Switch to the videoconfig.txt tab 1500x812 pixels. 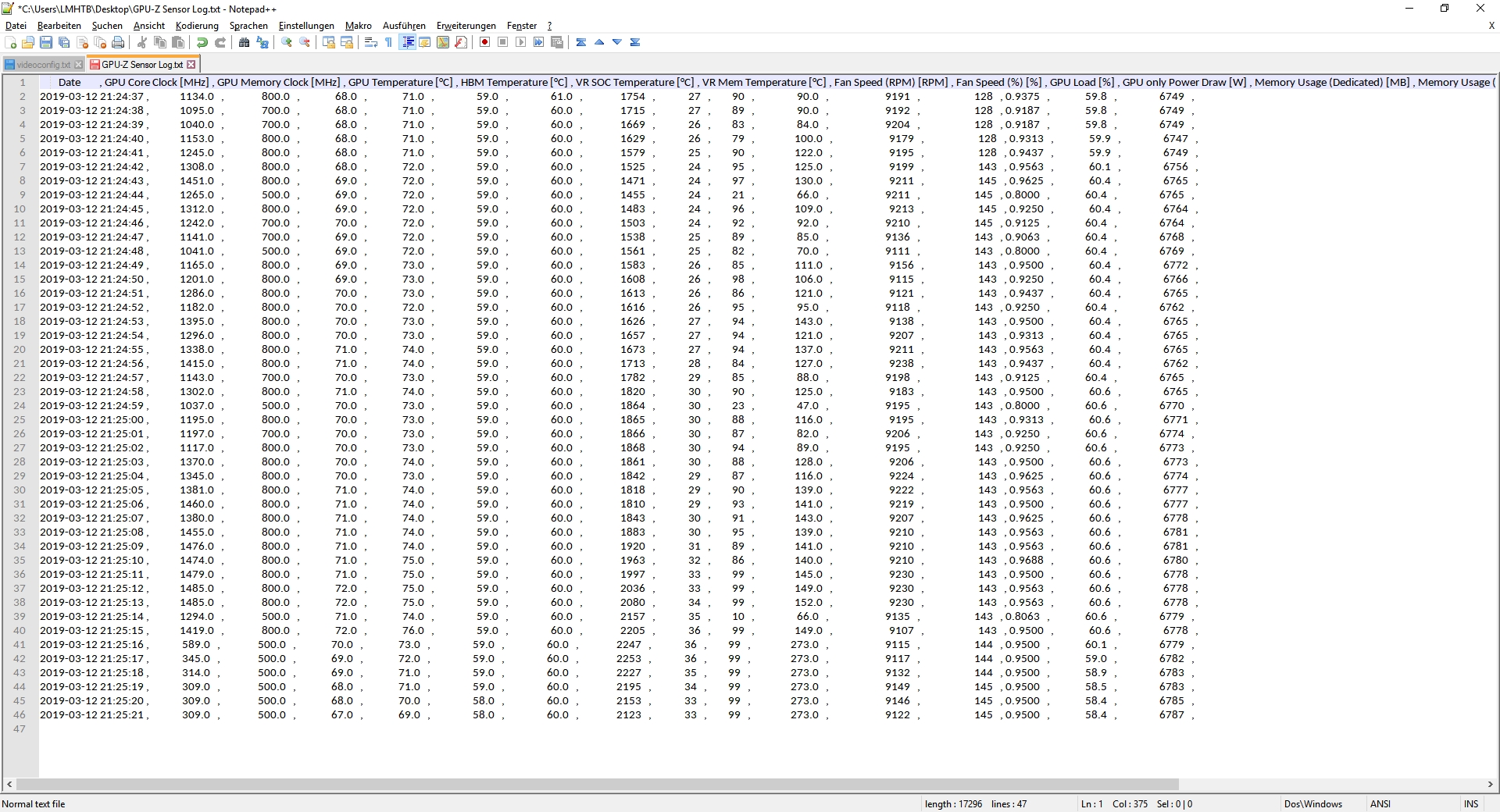click(43, 65)
